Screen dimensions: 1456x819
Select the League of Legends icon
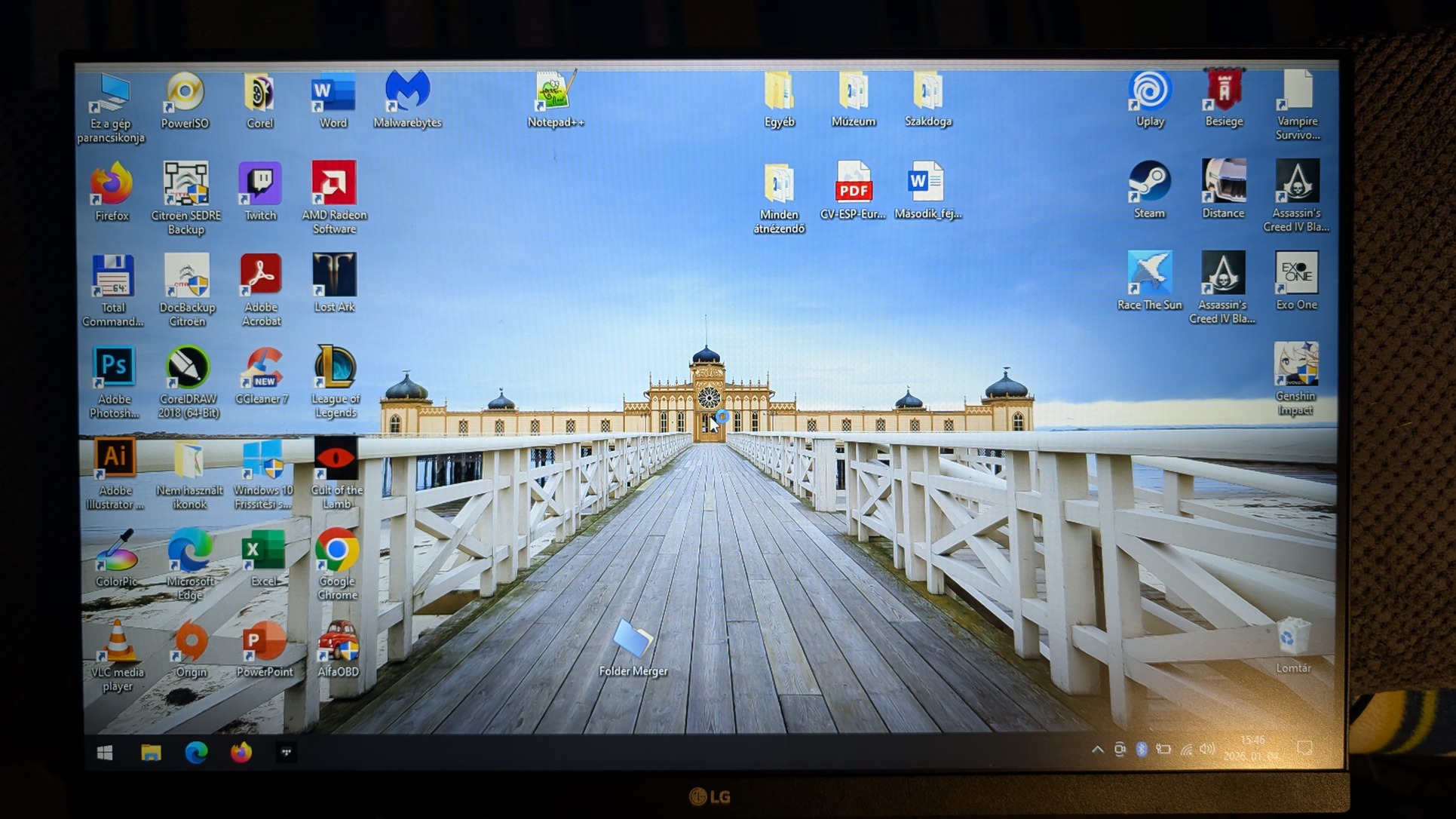336,368
